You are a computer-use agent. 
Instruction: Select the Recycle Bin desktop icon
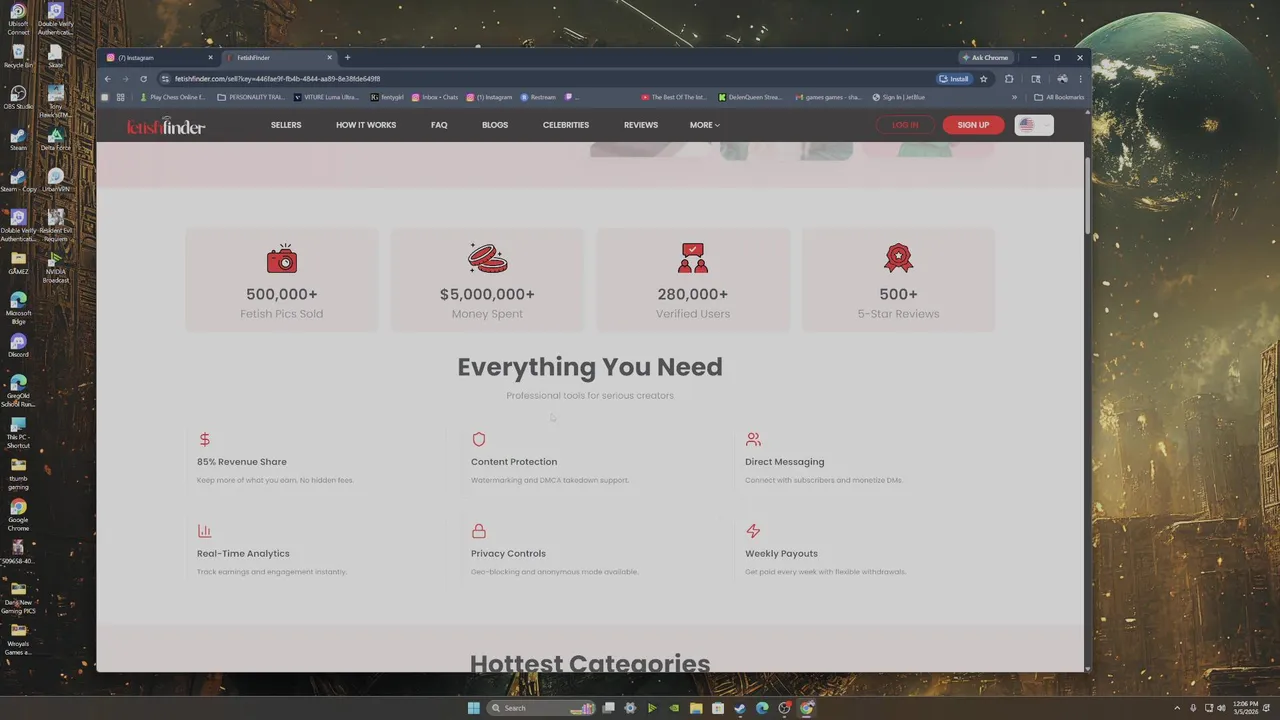pyautogui.click(x=18, y=56)
